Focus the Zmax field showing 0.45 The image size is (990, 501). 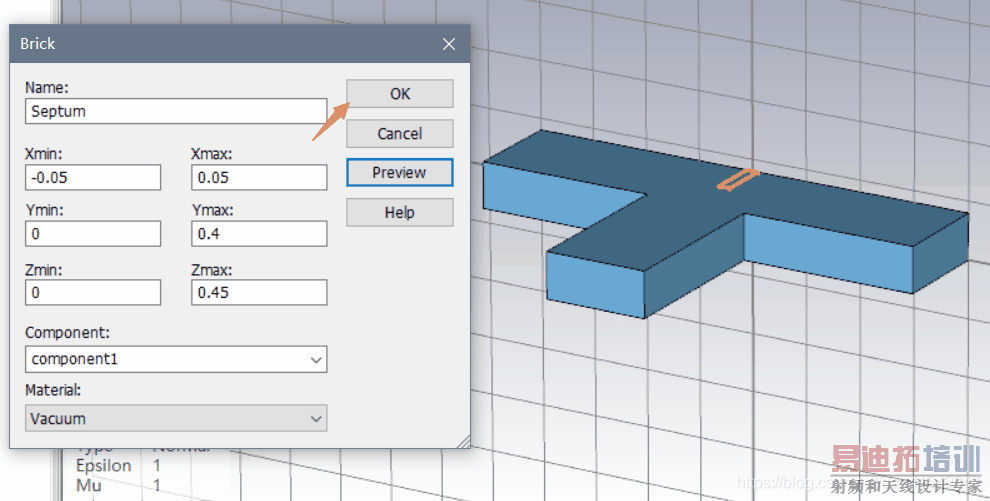click(x=259, y=292)
